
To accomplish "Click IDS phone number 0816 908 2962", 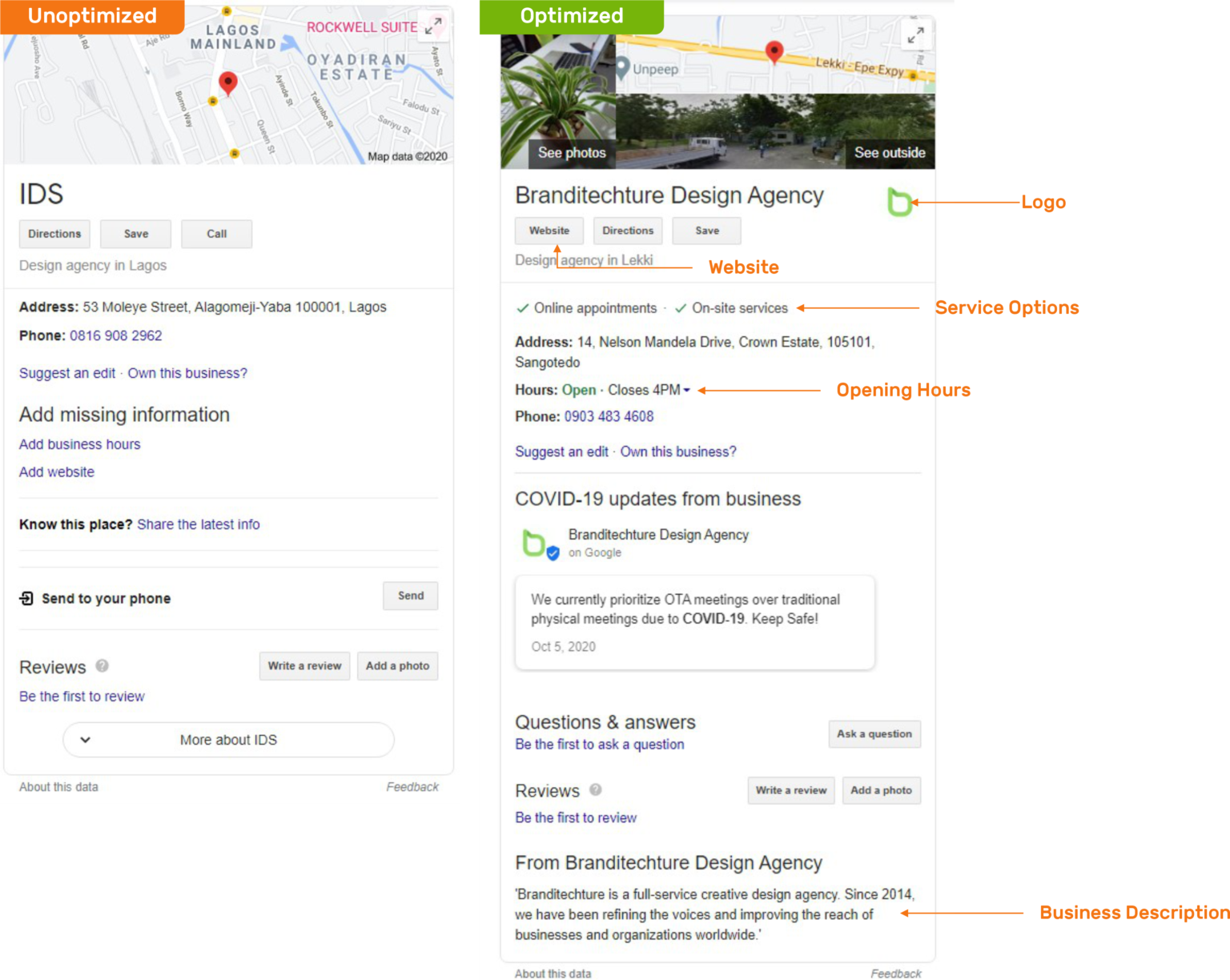I will tap(116, 335).
